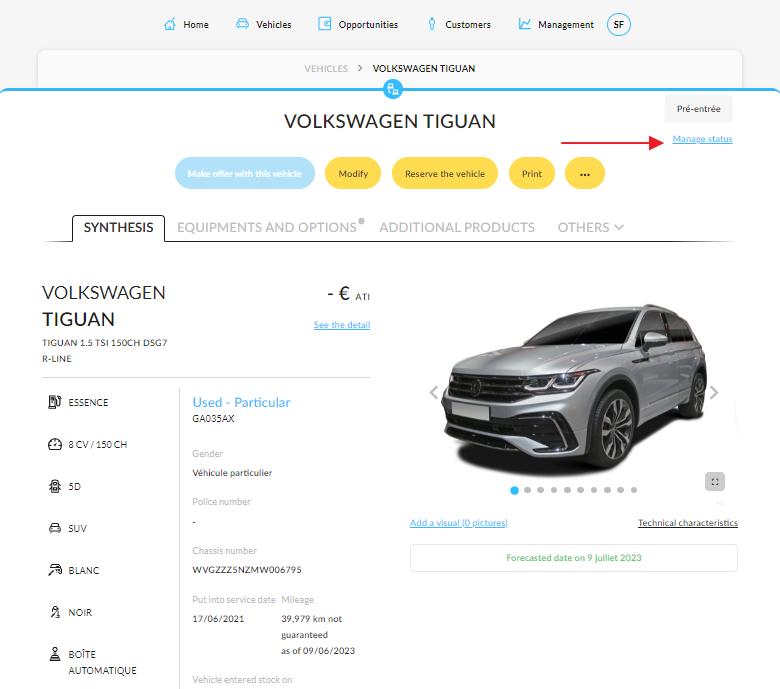The height and width of the screenshot is (689, 780).
Task: Click the car body icon beside SUV
Action: tap(55, 528)
